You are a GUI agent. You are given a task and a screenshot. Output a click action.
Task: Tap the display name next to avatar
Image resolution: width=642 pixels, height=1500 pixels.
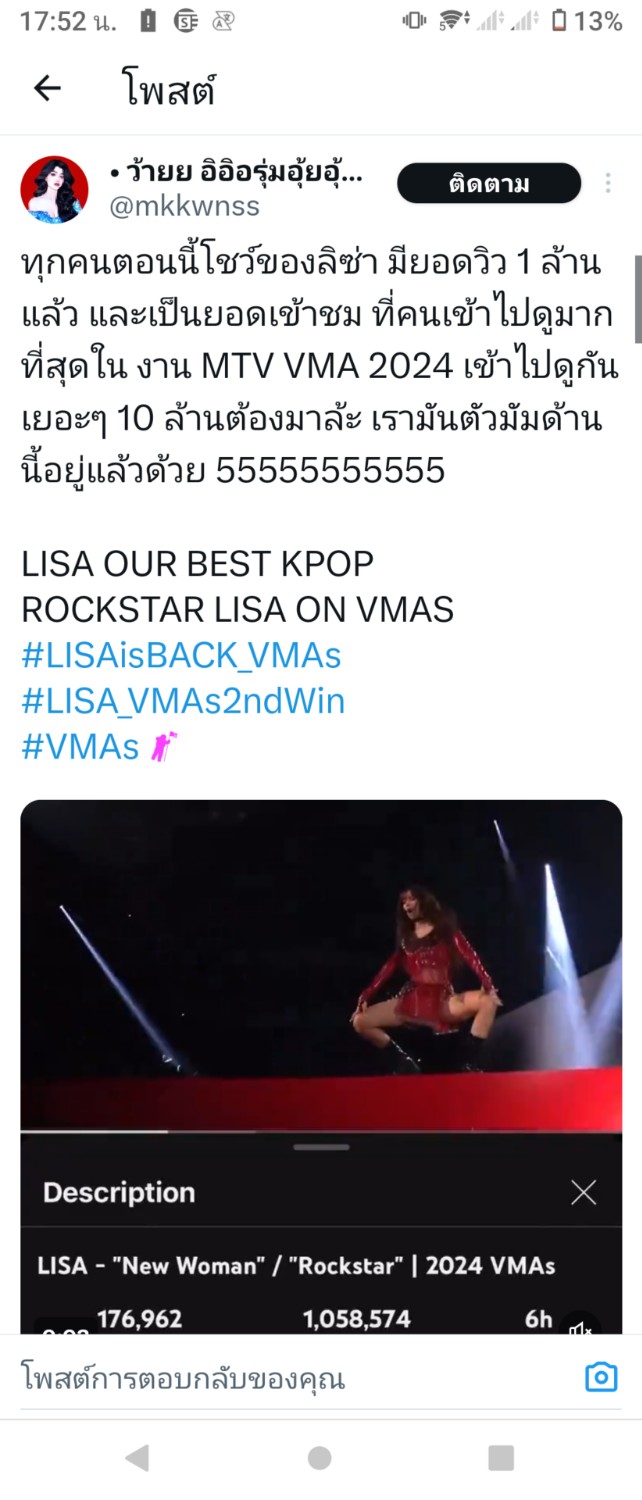(x=236, y=174)
